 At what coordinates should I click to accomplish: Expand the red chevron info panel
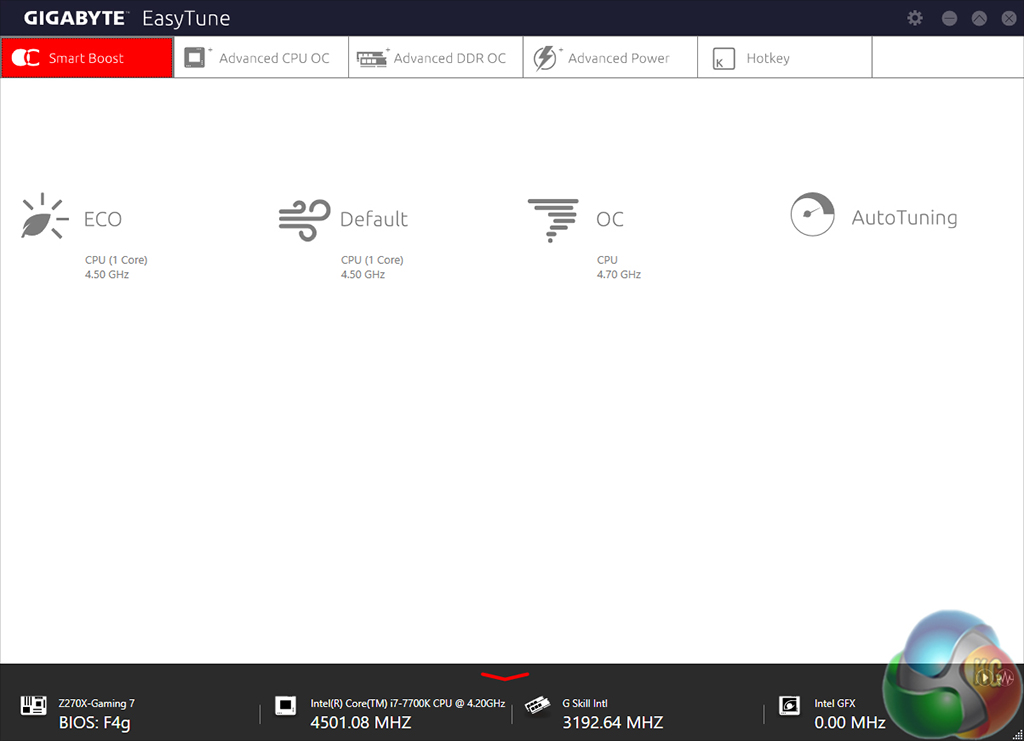[x=505, y=676]
